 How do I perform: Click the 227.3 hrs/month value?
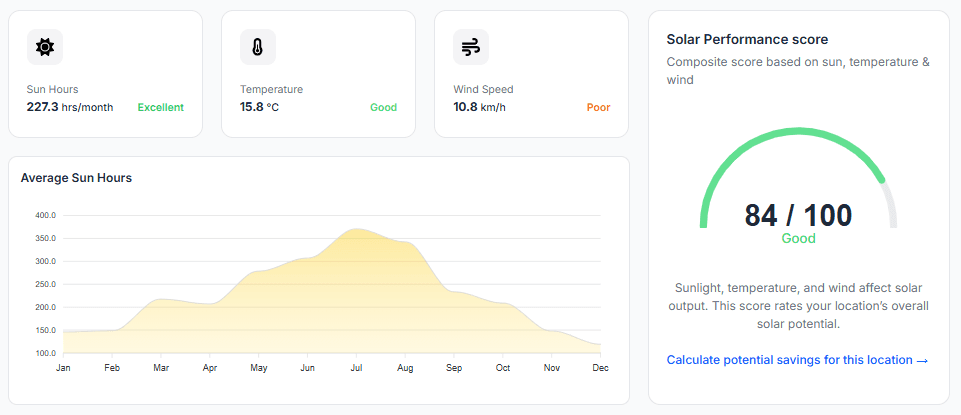[x=70, y=107]
